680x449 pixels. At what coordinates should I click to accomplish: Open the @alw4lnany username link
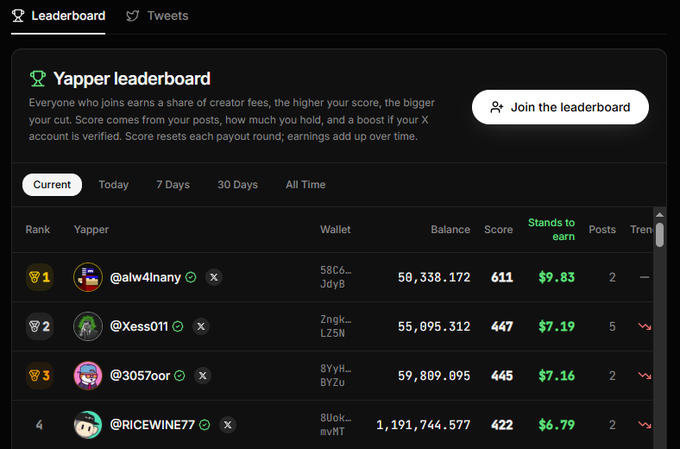[145, 278]
